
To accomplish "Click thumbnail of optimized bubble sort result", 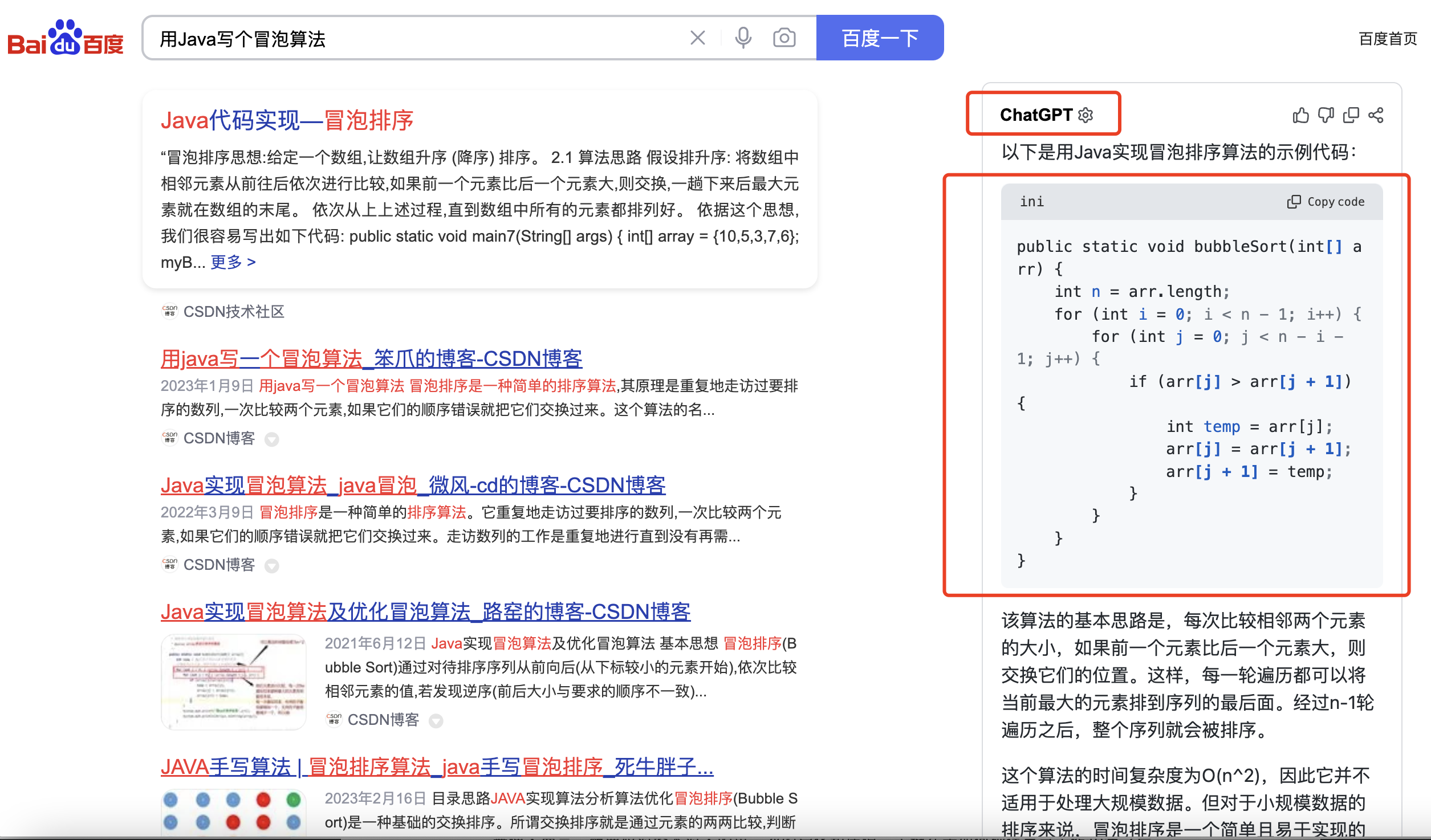I will click(234, 682).
